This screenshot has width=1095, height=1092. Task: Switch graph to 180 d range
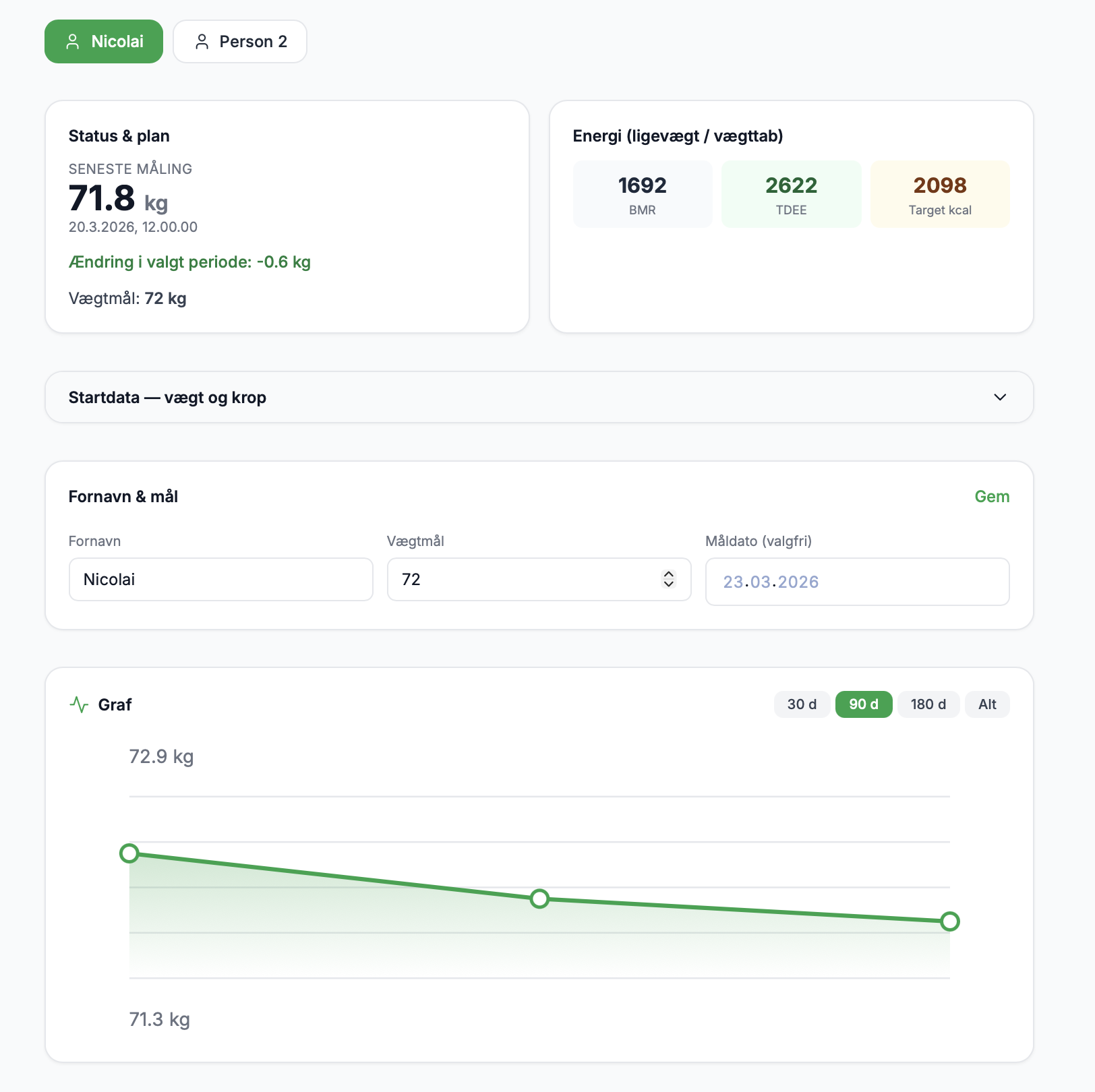click(x=928, y=704)
